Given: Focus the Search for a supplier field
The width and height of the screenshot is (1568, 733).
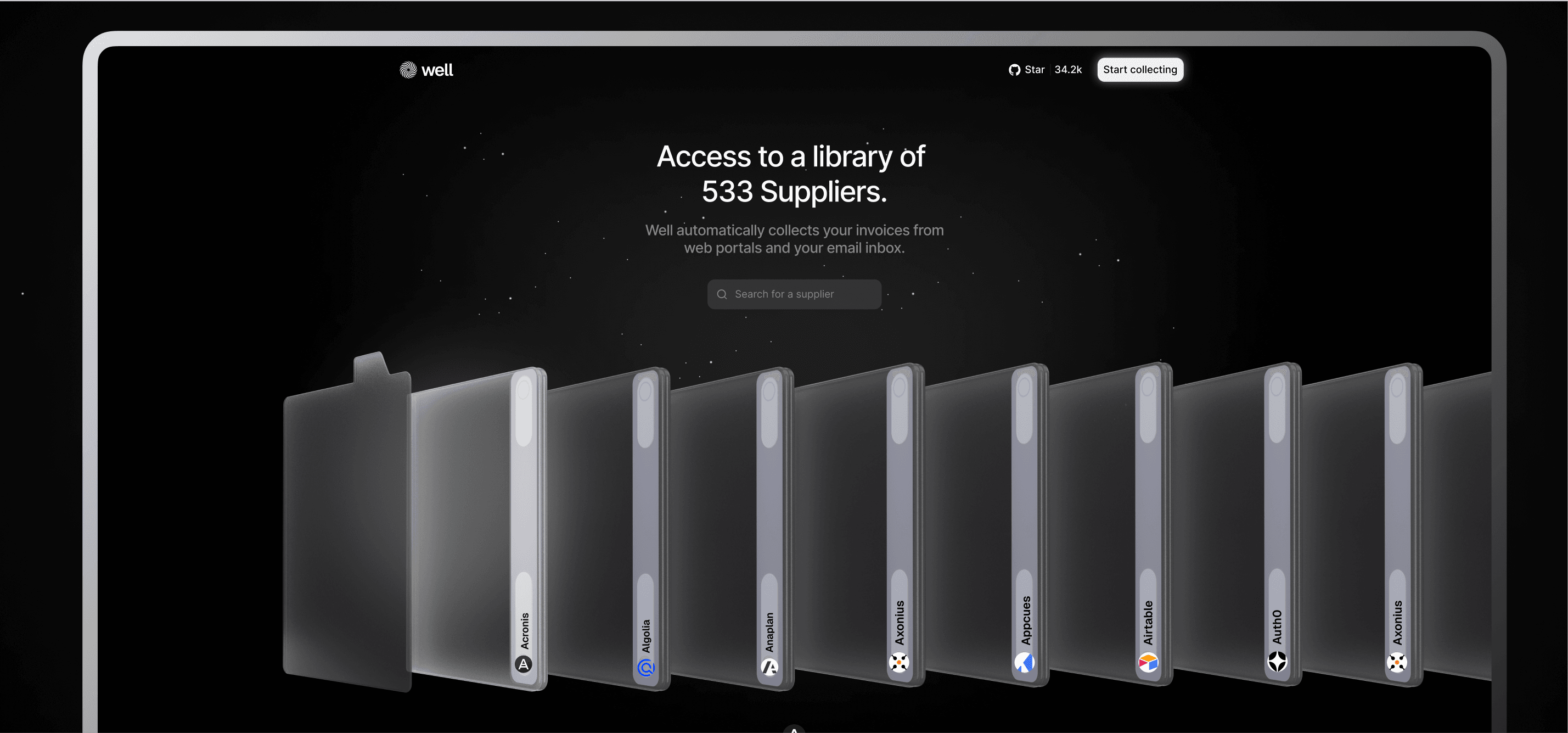Looking at the screenshot, I should tap(794, 294).
